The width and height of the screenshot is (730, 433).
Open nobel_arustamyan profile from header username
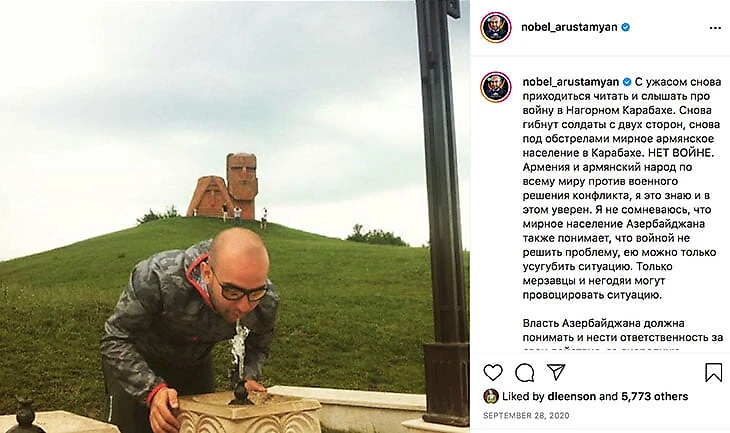(569, 27)
